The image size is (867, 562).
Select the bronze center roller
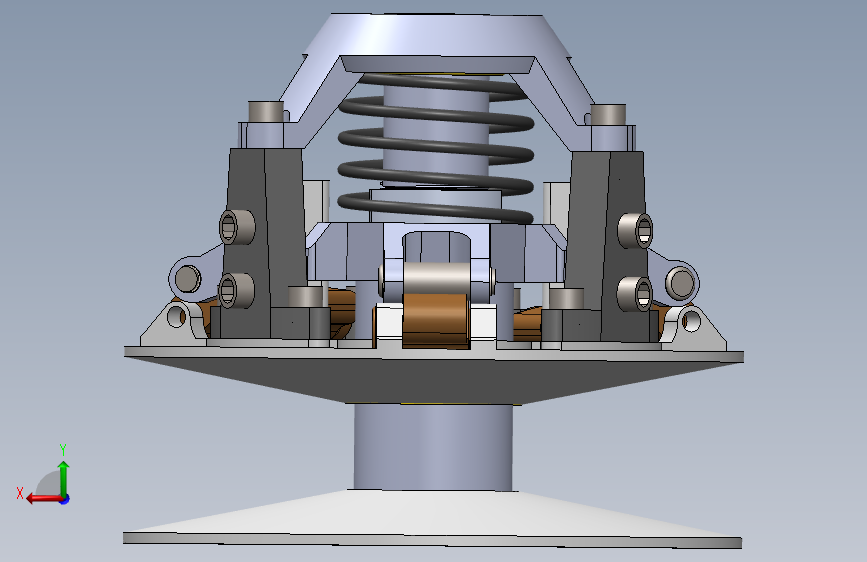pos(437,321)
